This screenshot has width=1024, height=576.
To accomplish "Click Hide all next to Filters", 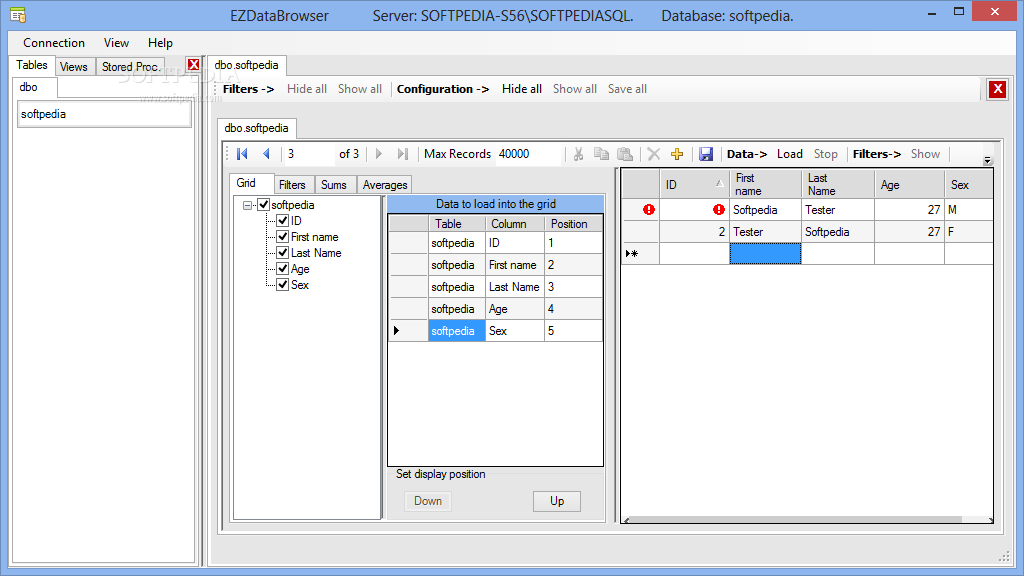I will (307, 89).
